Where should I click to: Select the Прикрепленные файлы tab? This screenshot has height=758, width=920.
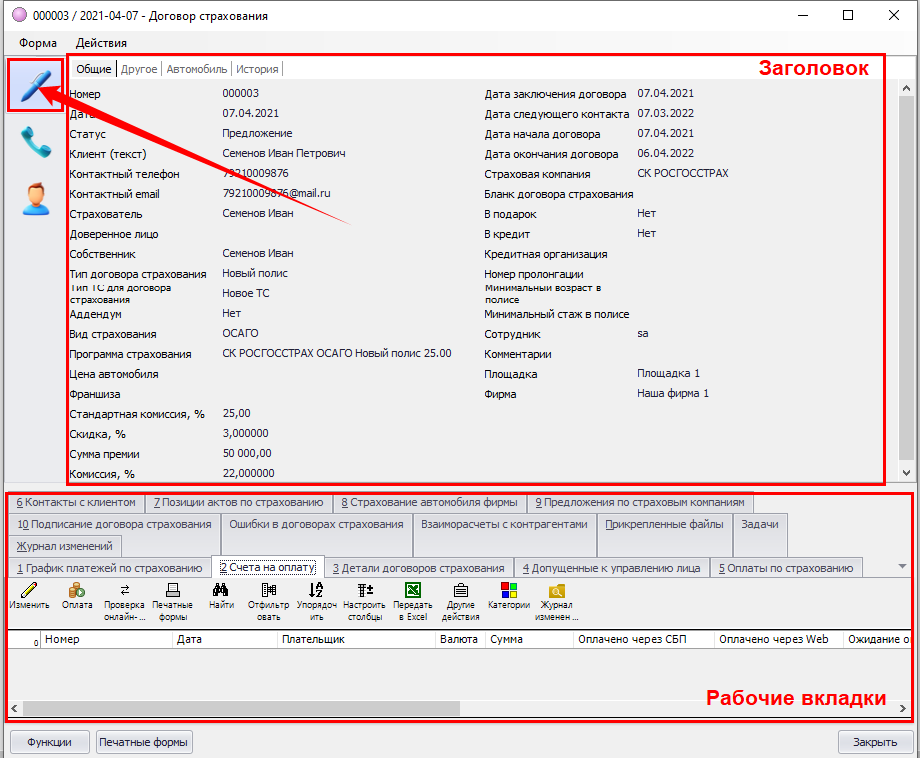click(665, 524)
